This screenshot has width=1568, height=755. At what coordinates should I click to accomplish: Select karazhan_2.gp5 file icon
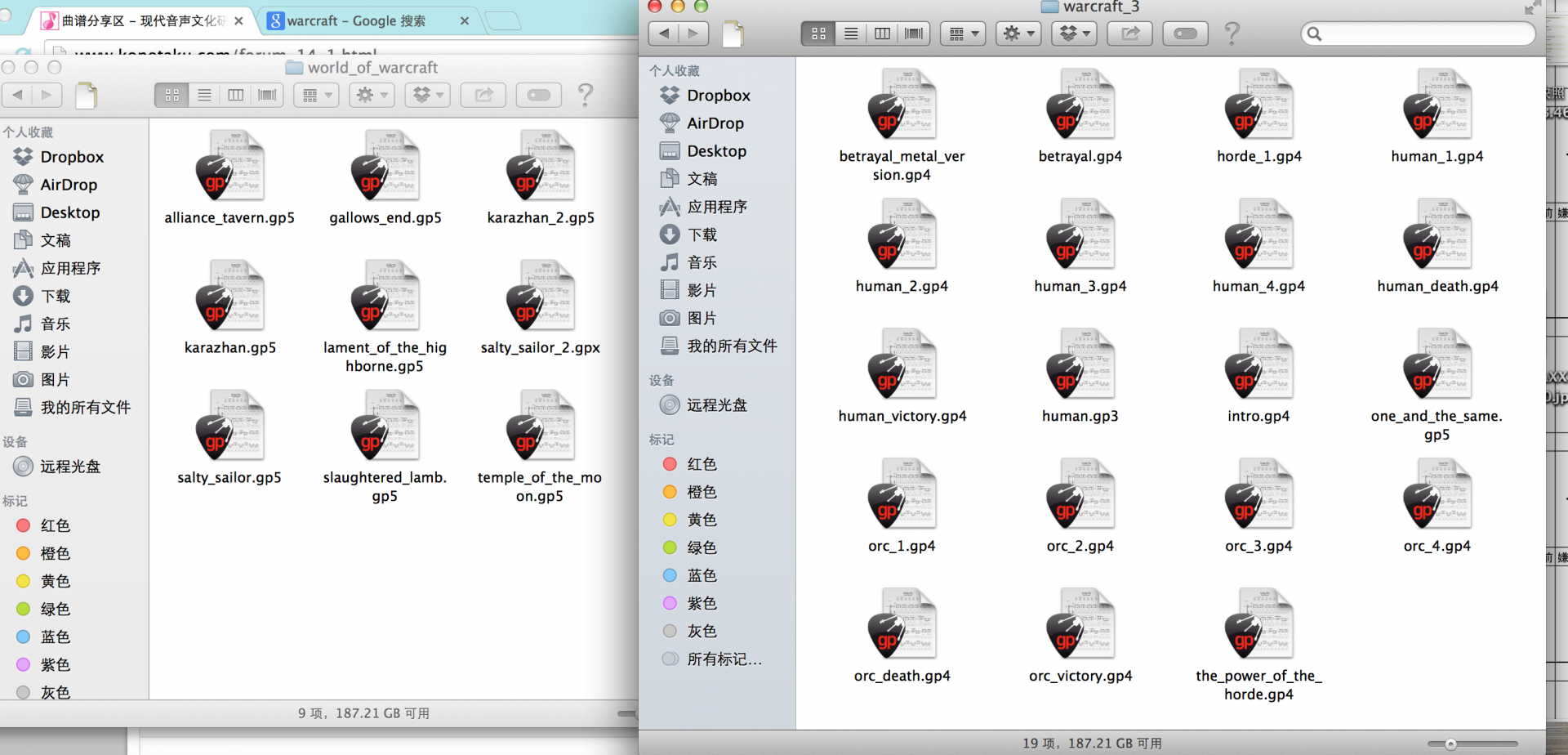pos(540,166)
